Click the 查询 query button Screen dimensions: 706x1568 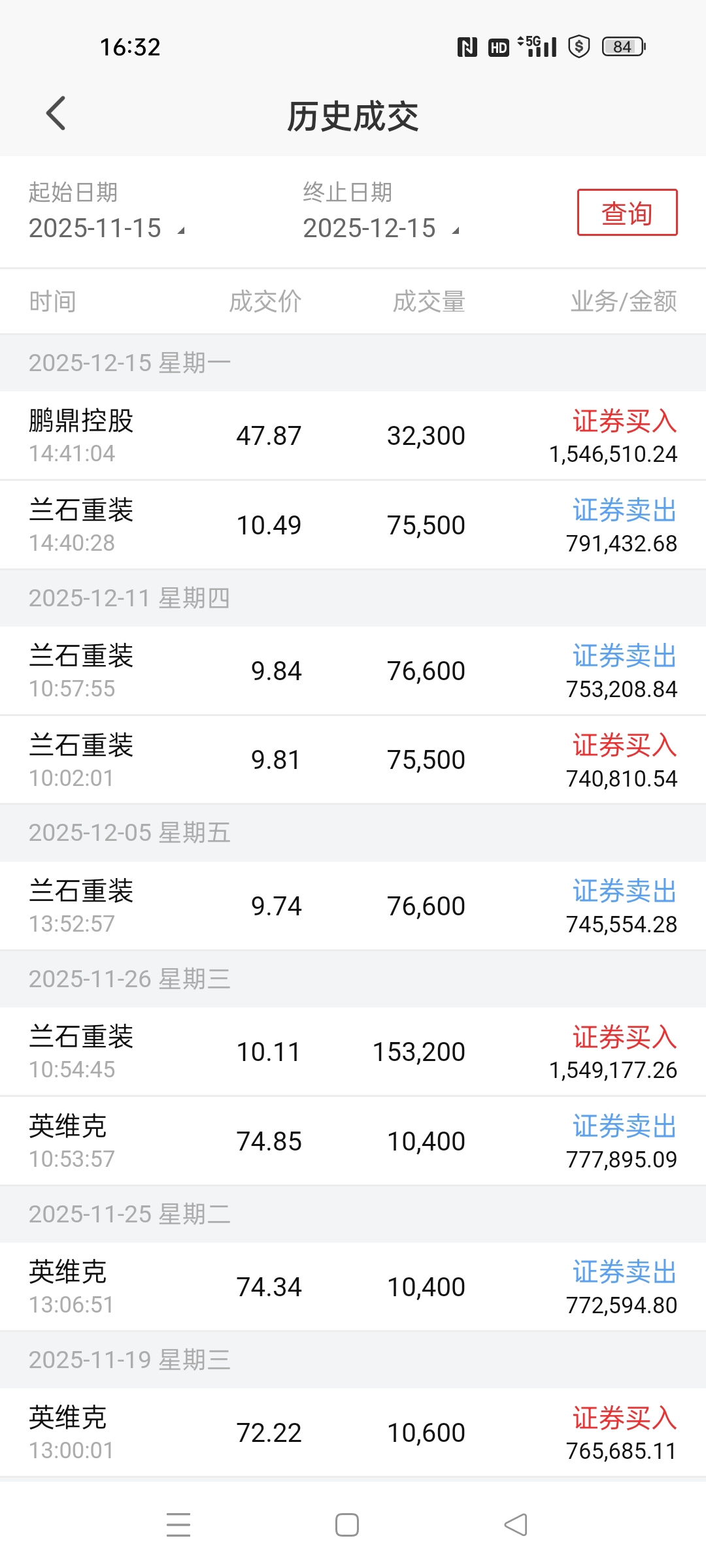[x=627, y=212]
